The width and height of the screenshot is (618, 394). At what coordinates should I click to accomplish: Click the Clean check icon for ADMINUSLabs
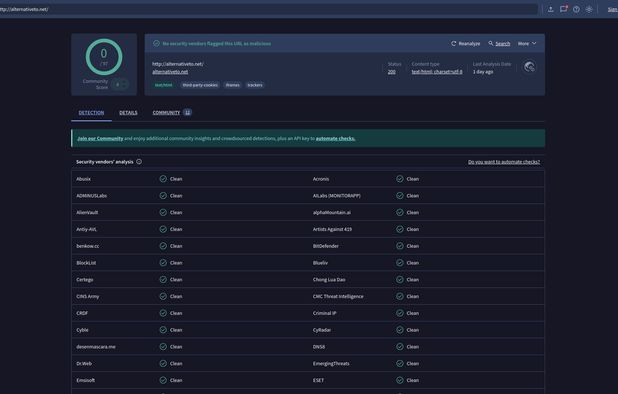point(163,196)
